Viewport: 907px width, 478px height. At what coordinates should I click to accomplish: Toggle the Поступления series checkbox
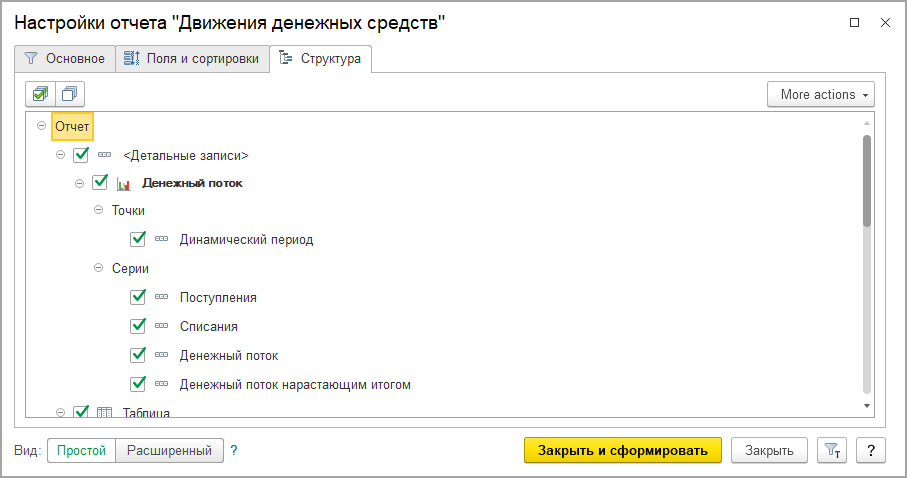[x=139, y=298]
